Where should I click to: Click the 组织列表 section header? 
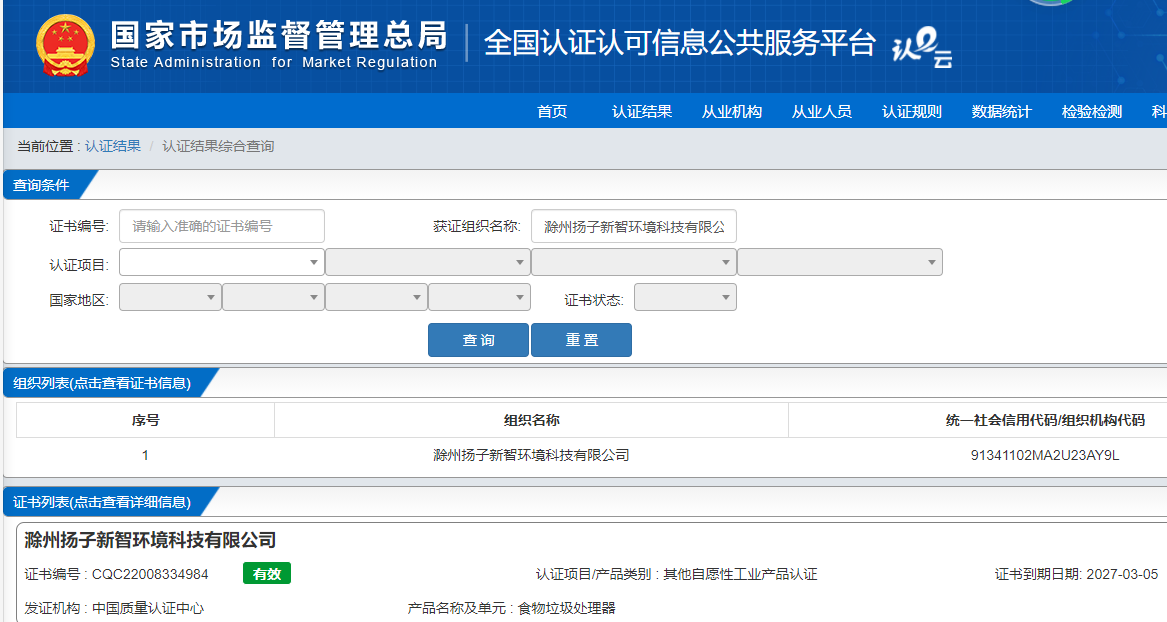click(102, 383)
